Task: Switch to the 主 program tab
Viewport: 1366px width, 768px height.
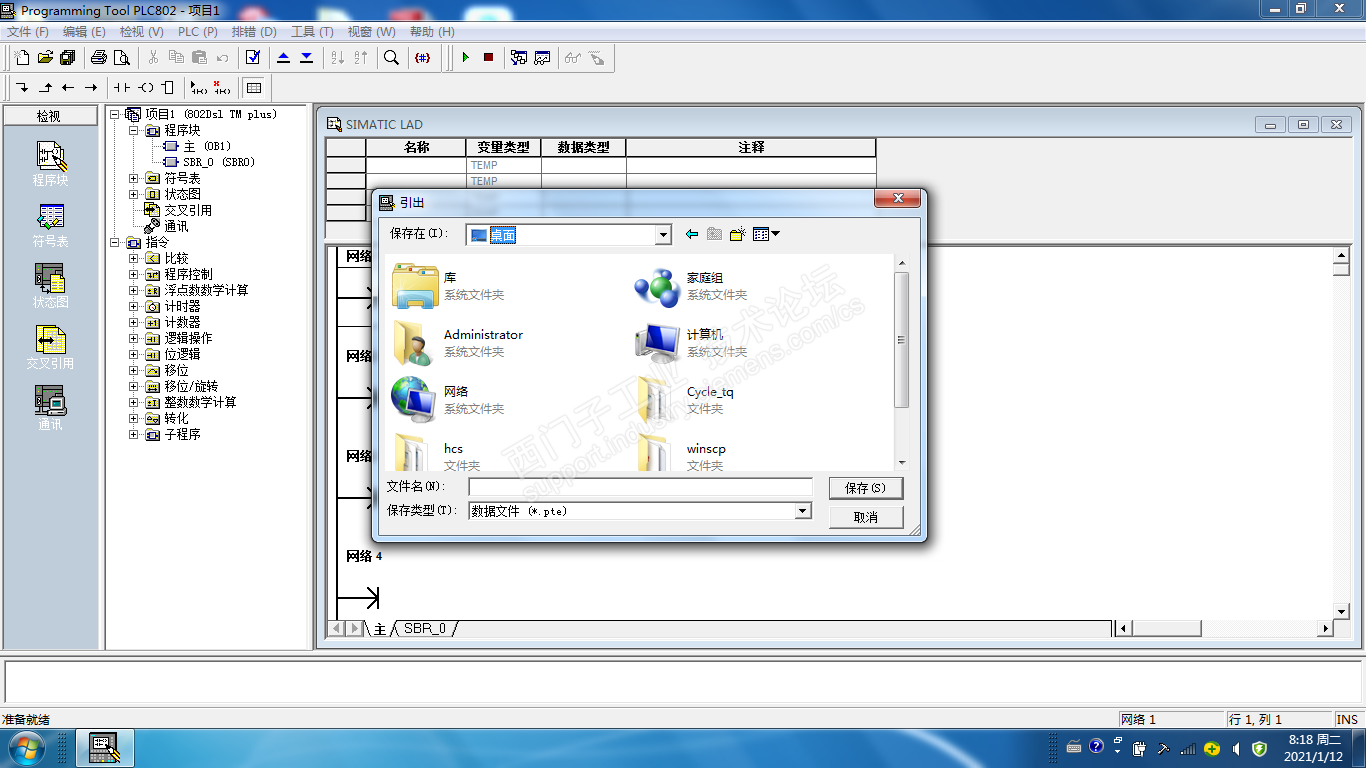Action: click(380, 629)
